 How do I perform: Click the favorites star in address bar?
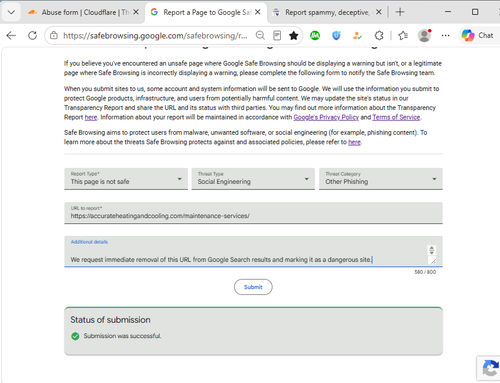tap(294, 35)
